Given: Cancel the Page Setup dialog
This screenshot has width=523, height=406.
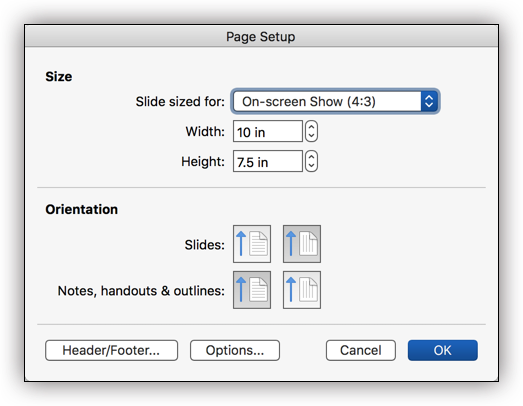Looking at the screenshot, I should [361, 350].
